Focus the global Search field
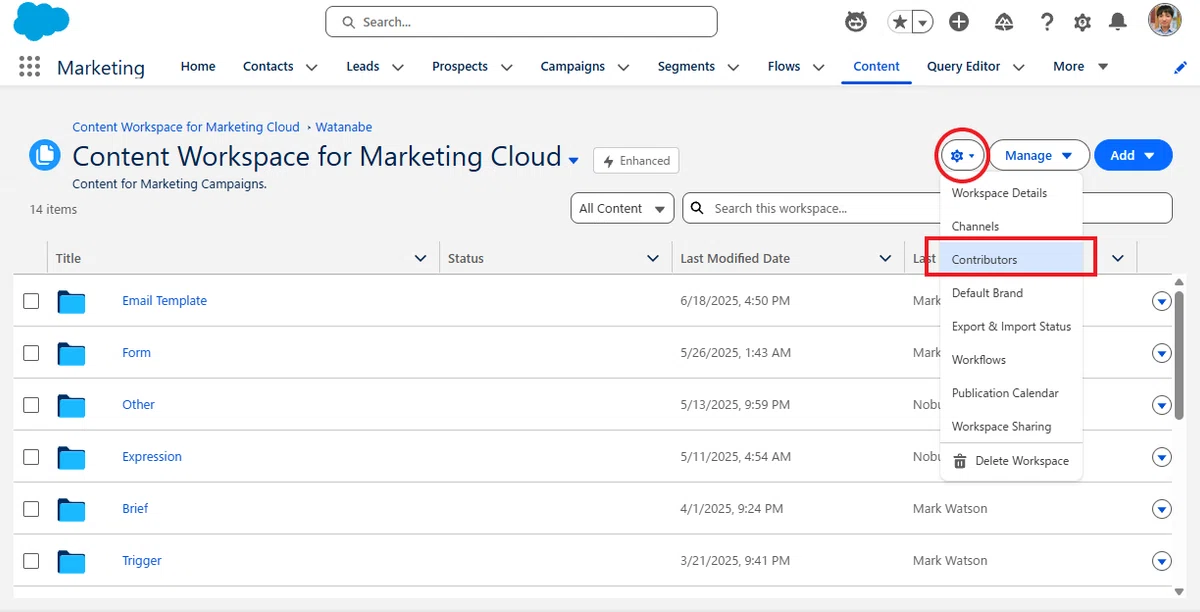The image size is (1200, 612). tap(521, 22)
